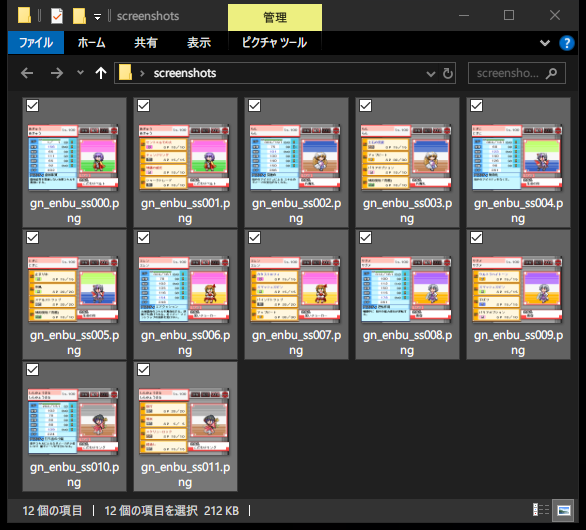Click status text 12 個の項目を選択 212 KB
Screen dimensions: 586x530
172,511
